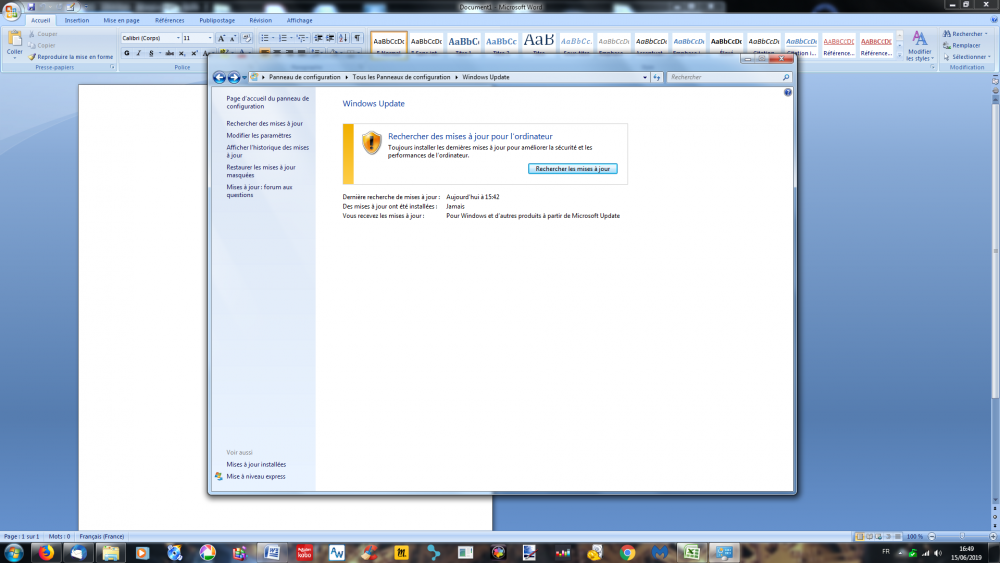Click the volume icon in system tray
Screen dimensions: 1000x563
click(938, 553)
